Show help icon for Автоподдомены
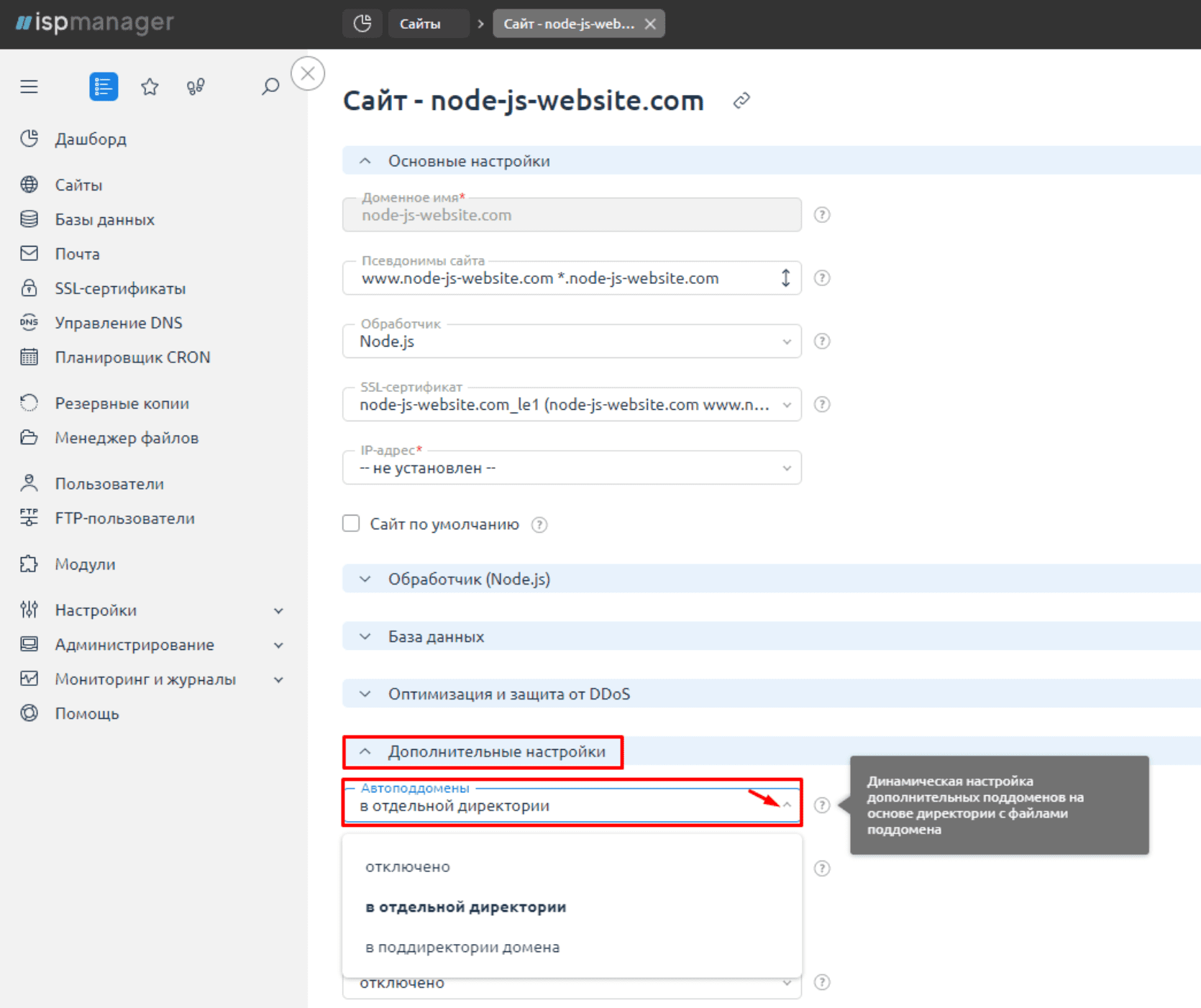Viewport: 1201px width, 1008px height. [x=822, y=805]
